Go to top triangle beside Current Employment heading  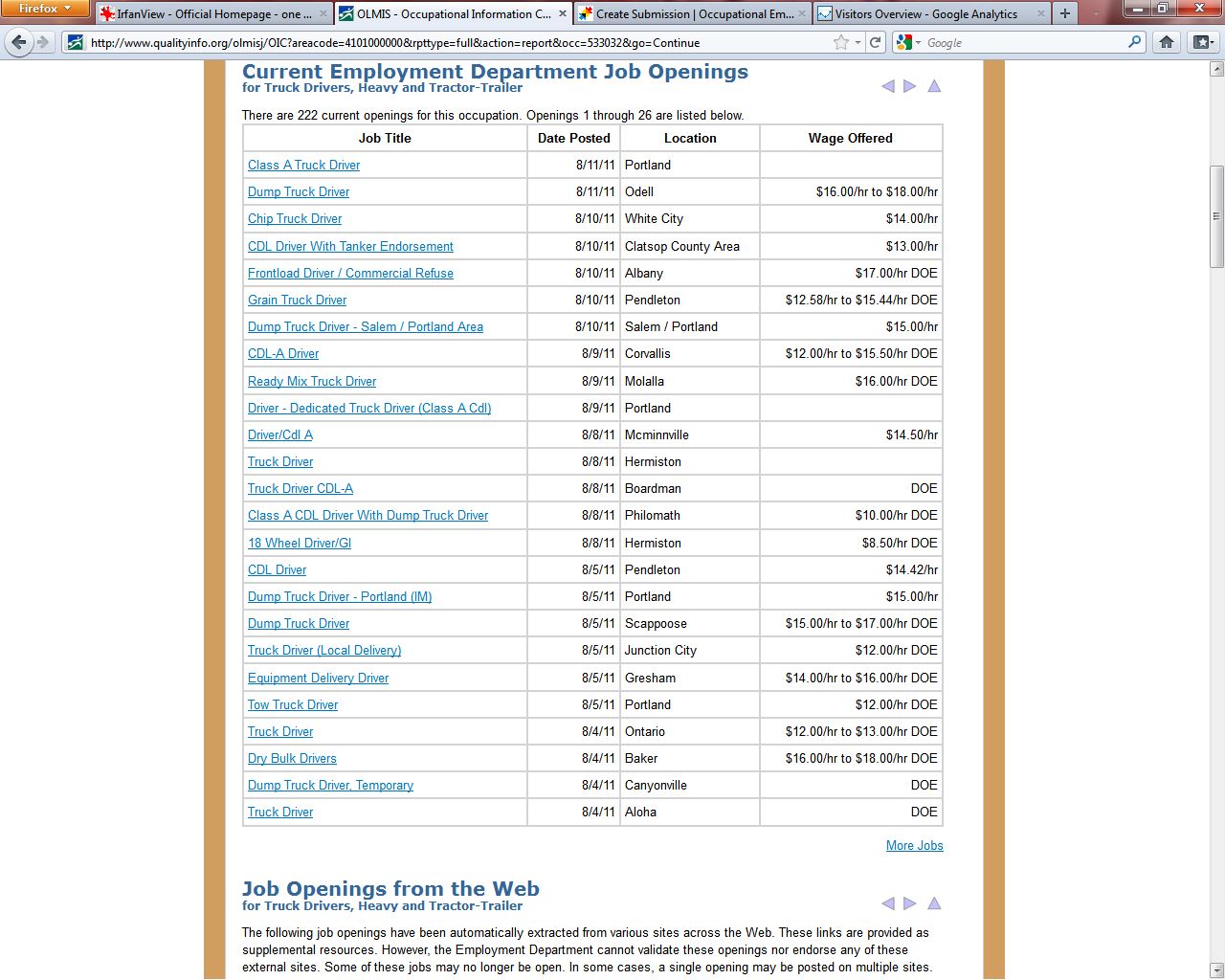tap(934, 86)
